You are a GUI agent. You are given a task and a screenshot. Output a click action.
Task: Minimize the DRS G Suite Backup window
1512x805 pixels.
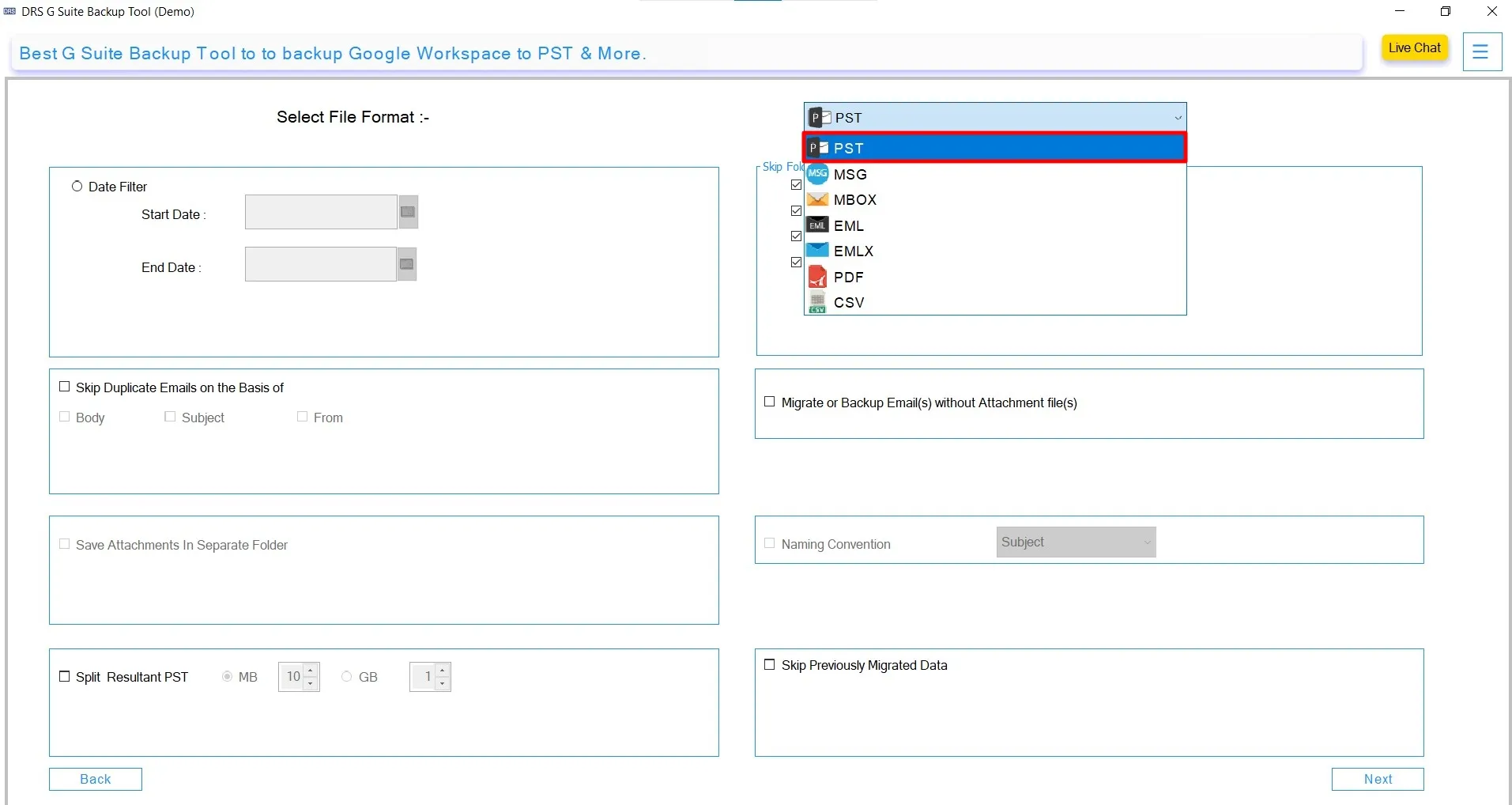[x=1400, y=11]
